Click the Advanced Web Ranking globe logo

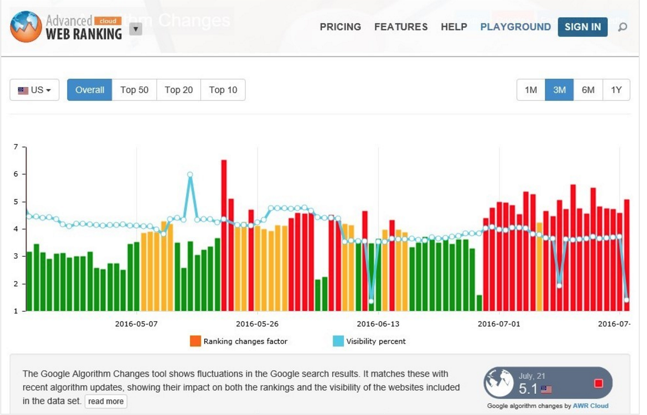(26, 27)
